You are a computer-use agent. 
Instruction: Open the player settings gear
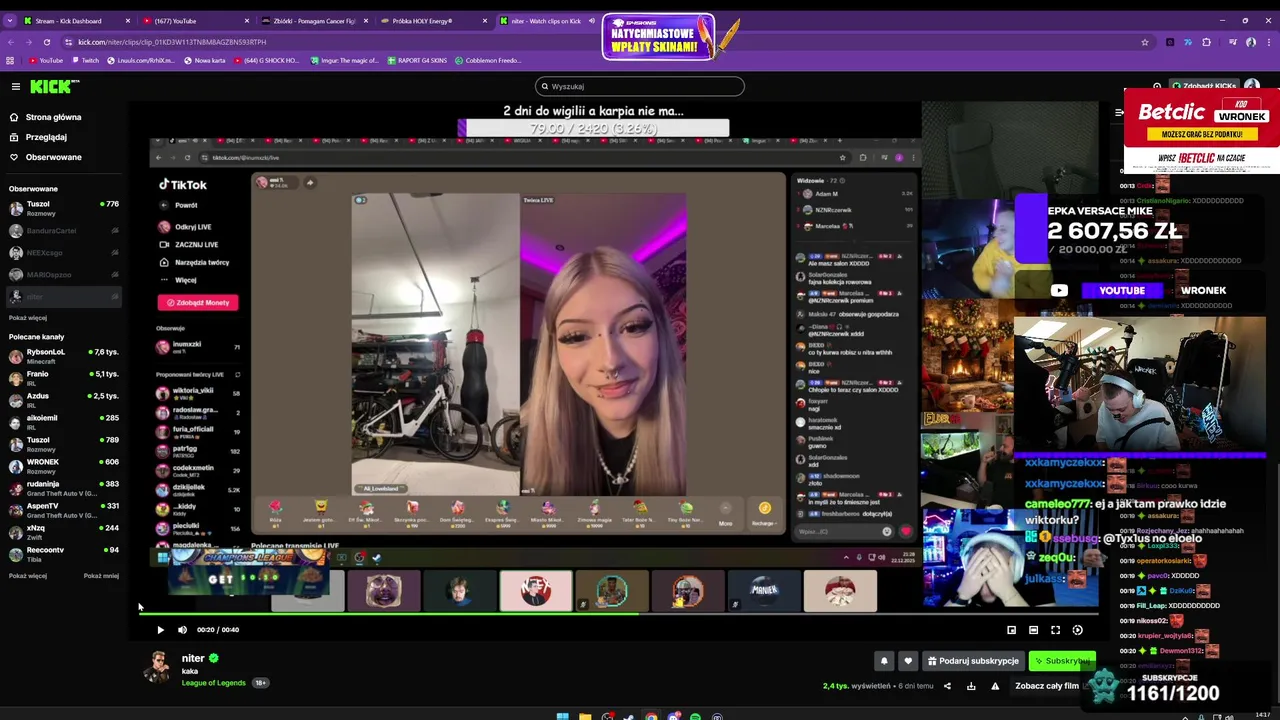(x=1077, y=630)
